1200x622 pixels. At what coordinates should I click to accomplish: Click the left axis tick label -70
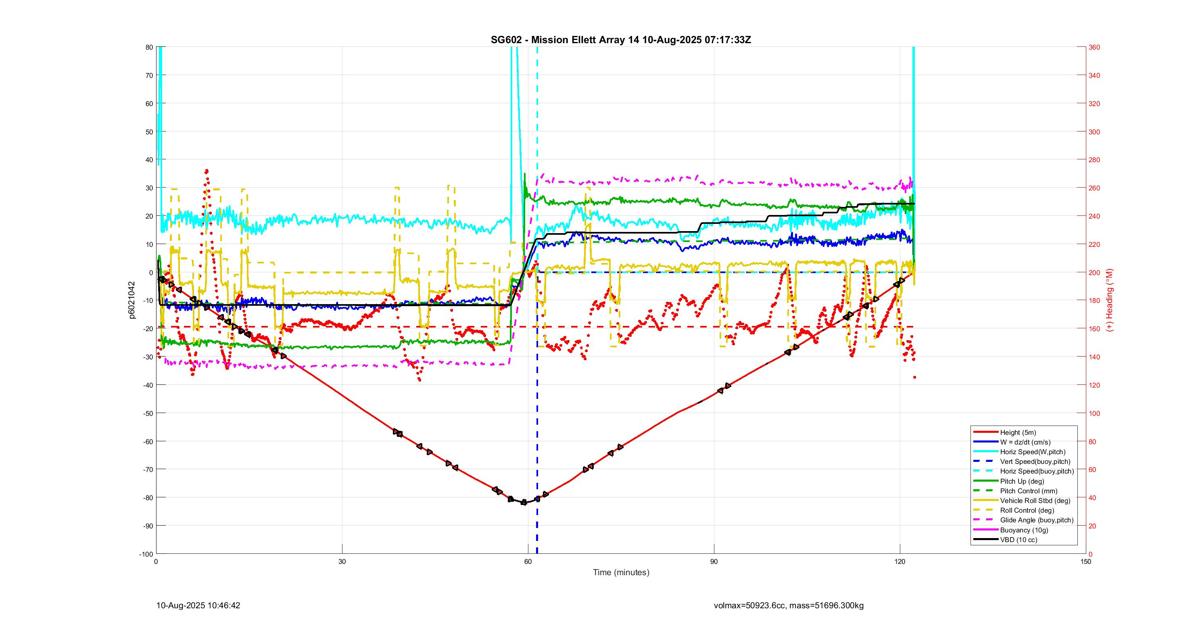coord(147,469)
